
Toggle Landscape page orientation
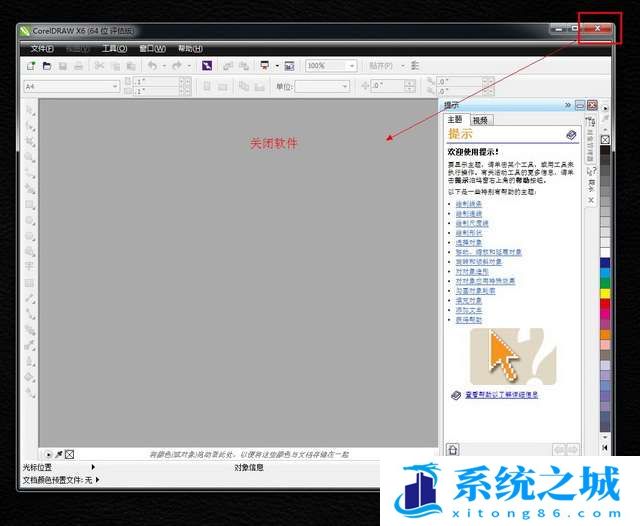click(222, 87)
